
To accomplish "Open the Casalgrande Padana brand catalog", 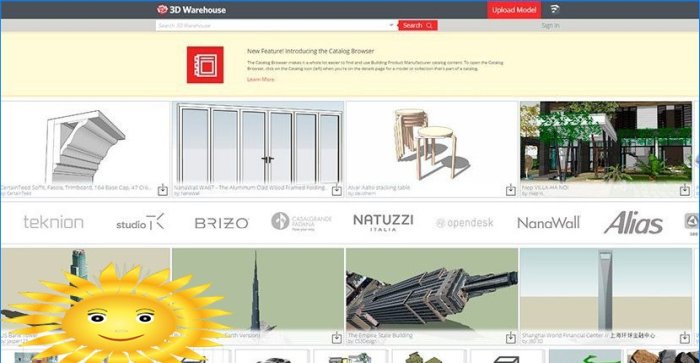I will pos(301,221).
